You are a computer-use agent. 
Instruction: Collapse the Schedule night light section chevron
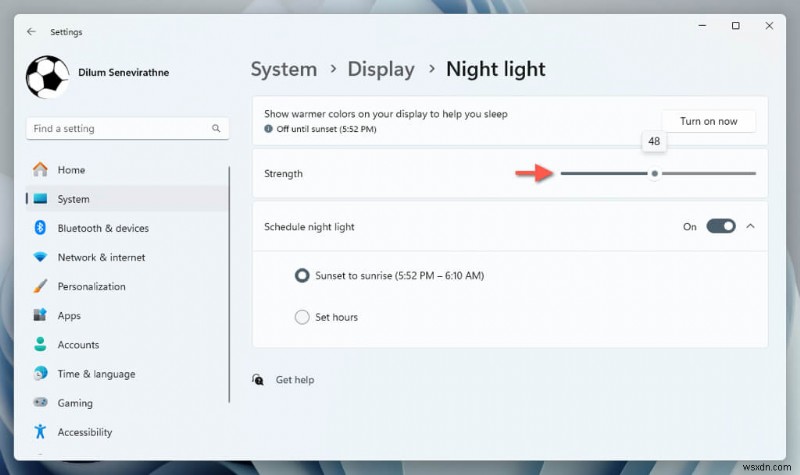(x=750, y=226)
